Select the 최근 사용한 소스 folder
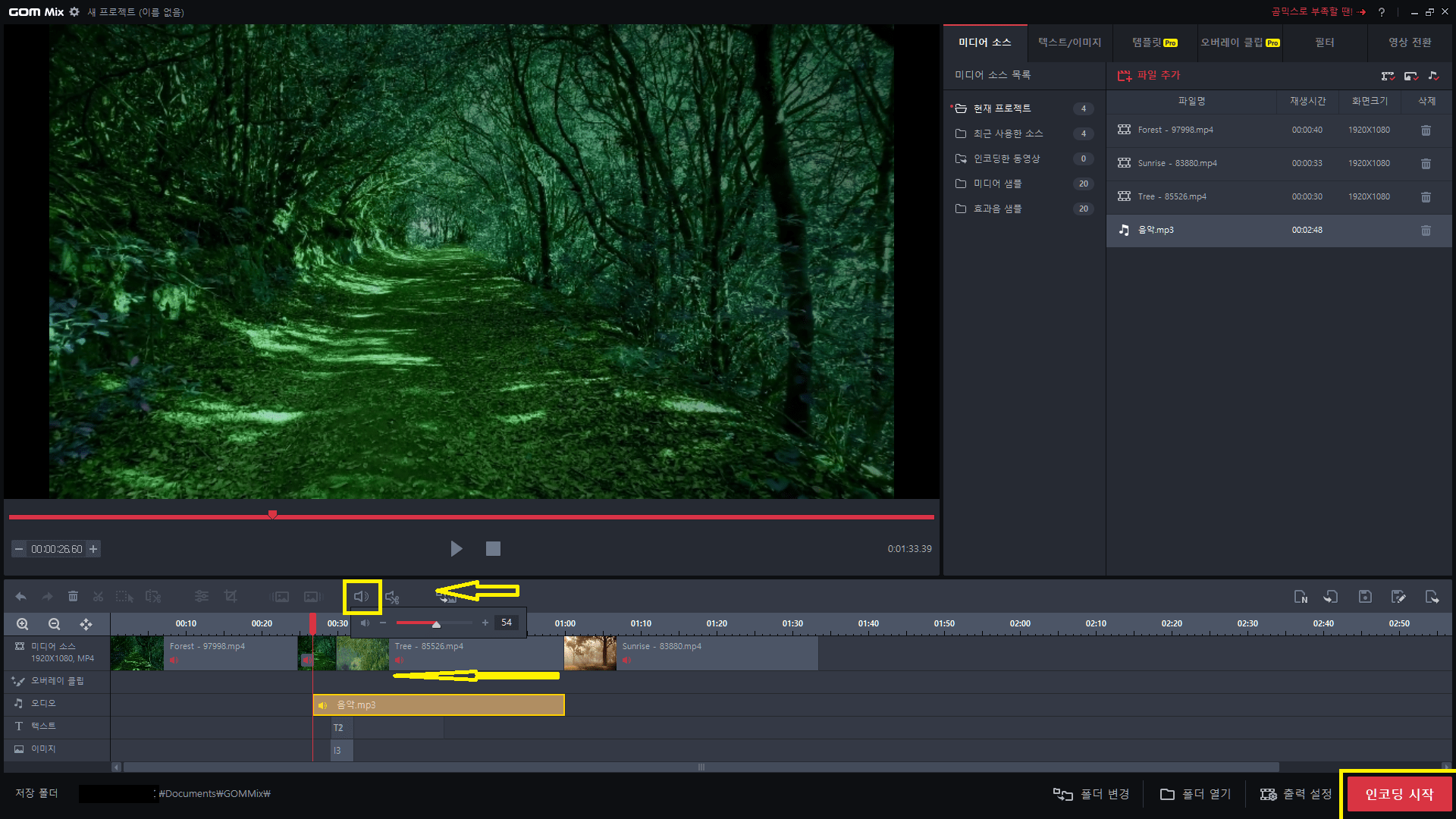This screenshot has width=1456, height=819. coord(1008,133)
